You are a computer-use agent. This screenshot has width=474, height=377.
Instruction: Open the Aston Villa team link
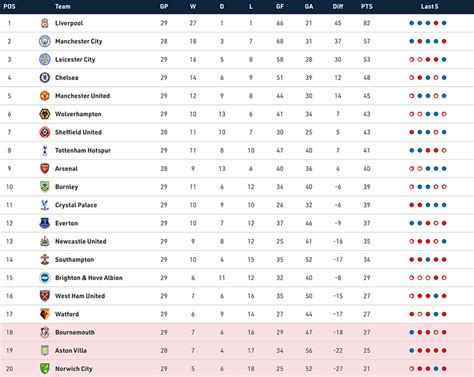[71, 350]
